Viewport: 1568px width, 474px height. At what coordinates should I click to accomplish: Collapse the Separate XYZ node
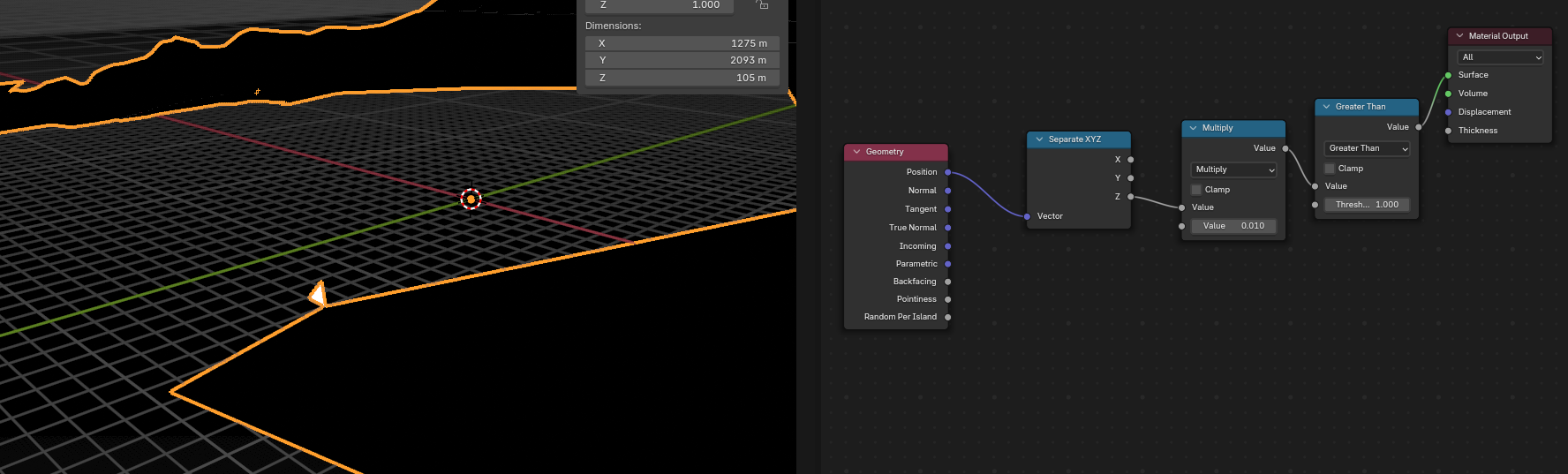pos(1039,139)
